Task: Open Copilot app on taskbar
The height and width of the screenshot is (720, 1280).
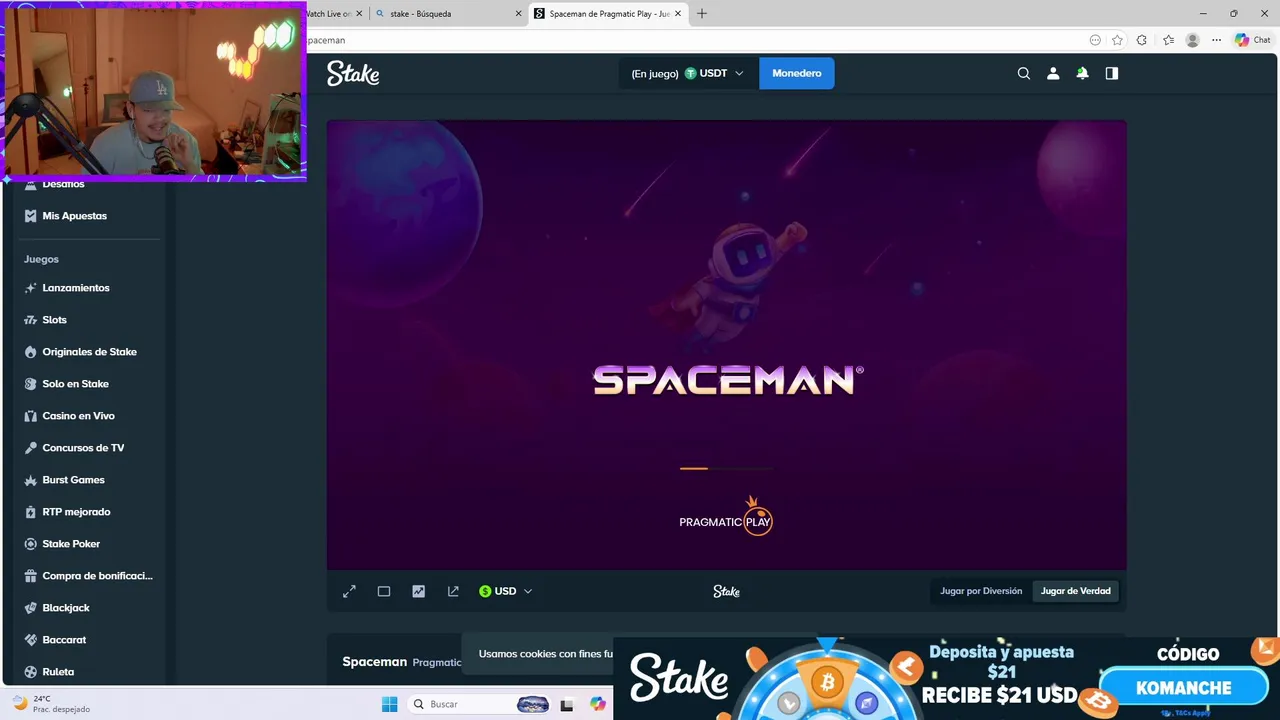Action: pyautogui.click(x=598, y=704)
